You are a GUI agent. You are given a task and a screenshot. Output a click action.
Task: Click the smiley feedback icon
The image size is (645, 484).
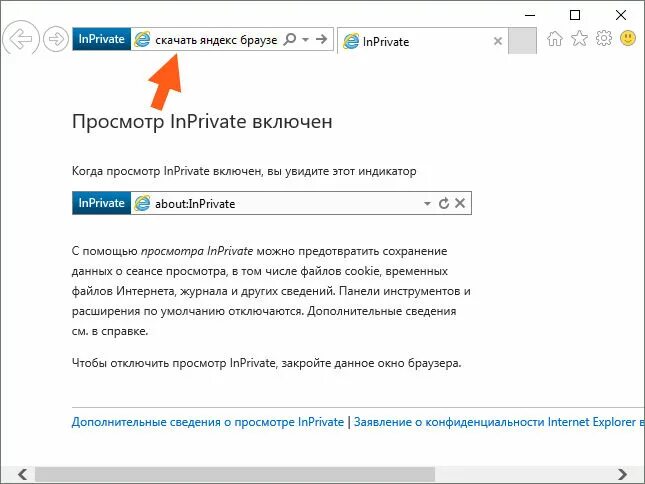coord(628,39)
